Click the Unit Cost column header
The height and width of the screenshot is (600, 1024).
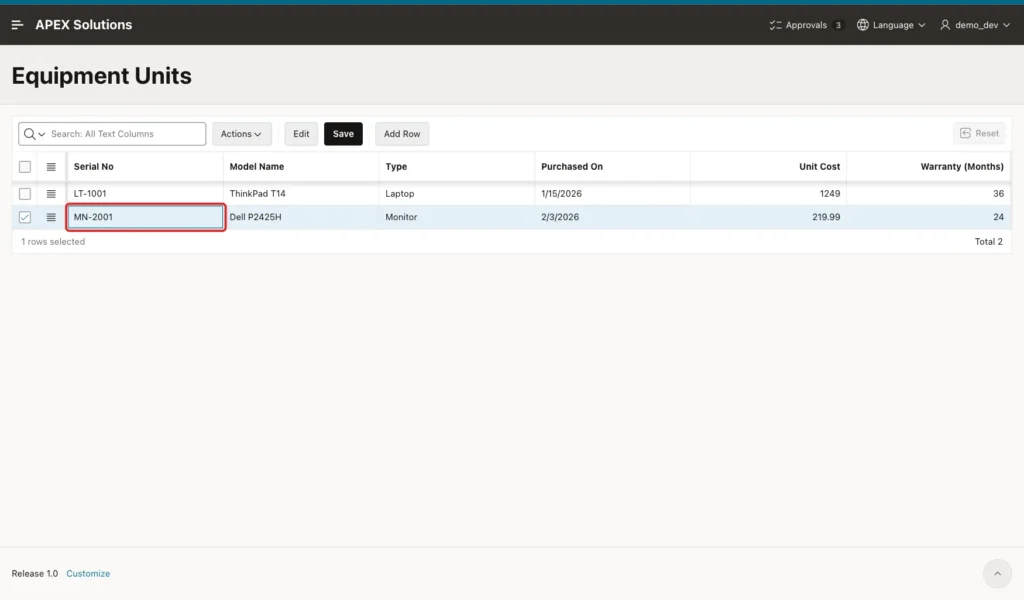[x=769, y=167]
